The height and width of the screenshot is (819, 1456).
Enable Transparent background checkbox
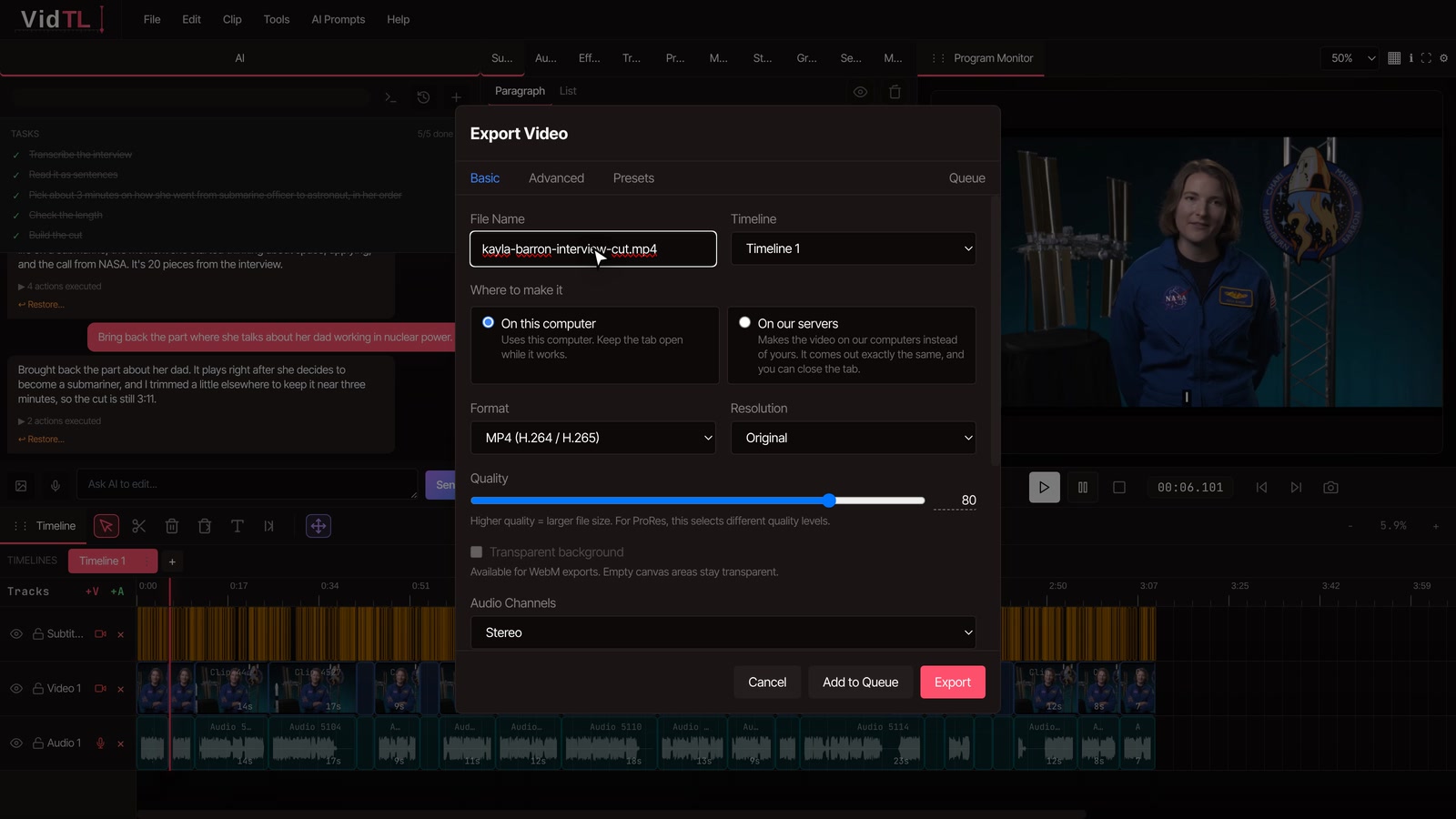[x=476, y=552]
